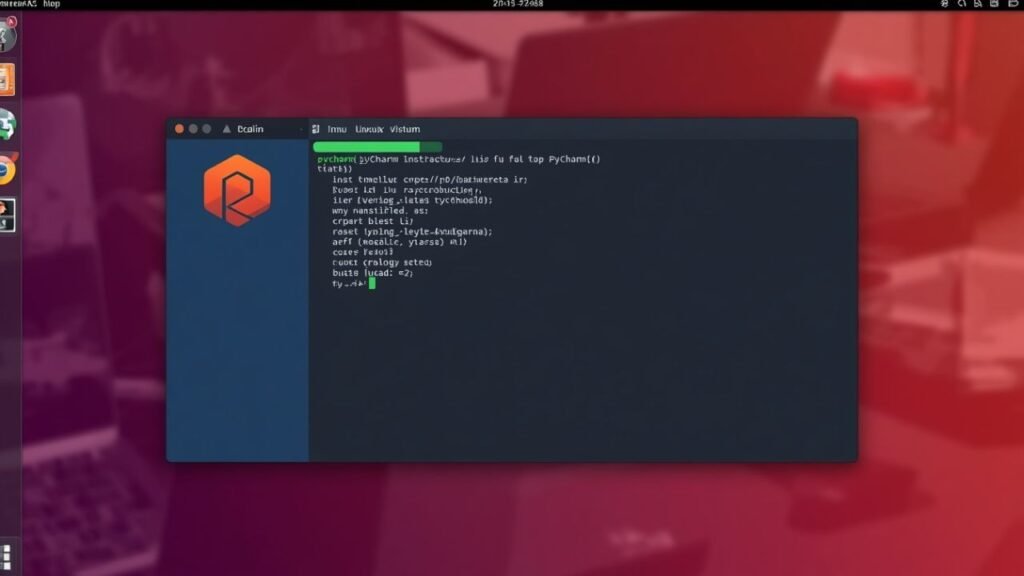
Task: Close the window with orange button
Action: click(179, 129)
